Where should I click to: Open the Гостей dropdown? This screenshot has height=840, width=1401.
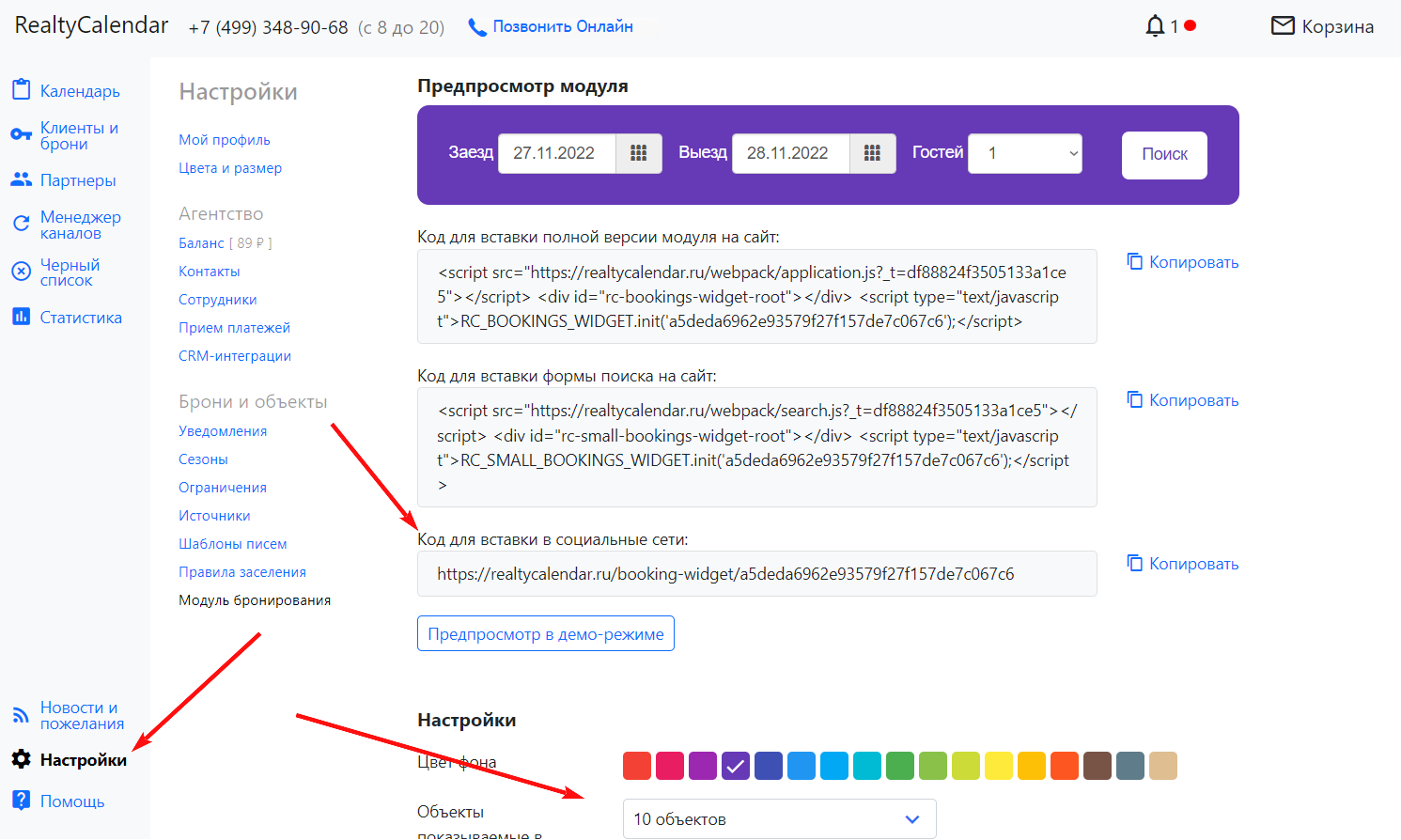tap(1025, 153)
